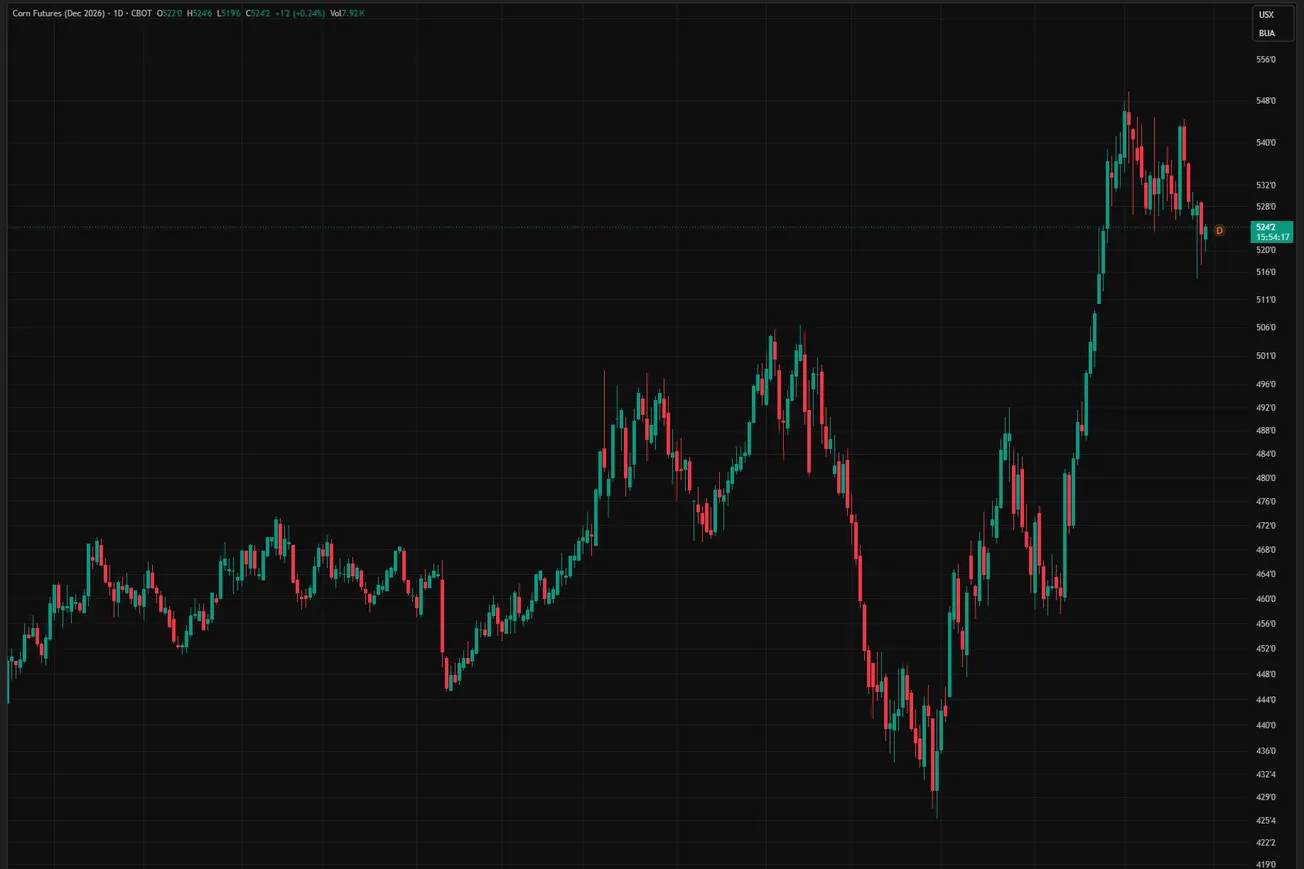This screenshot has height=869, width=1304.
Task: Click the orange D marker beside the last candle
Action: [1219, 230]
